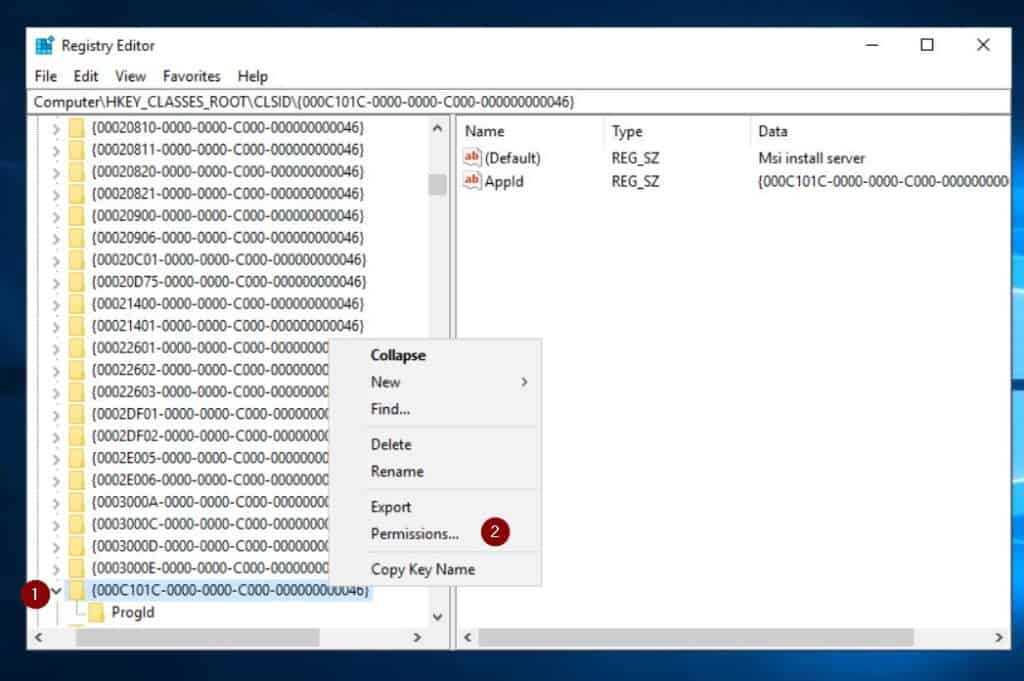Expand the {00020C01-0000-0000-C000-000000000046} key
This screenshot has height=681, width=1024.
coord(56,261)
